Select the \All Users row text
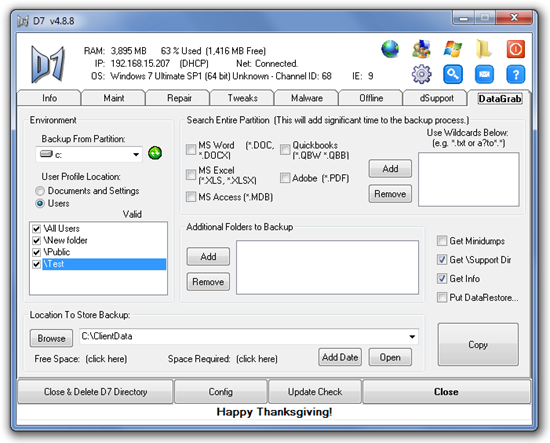This screenshot has height=443, width=550. [x=61, y=229]
